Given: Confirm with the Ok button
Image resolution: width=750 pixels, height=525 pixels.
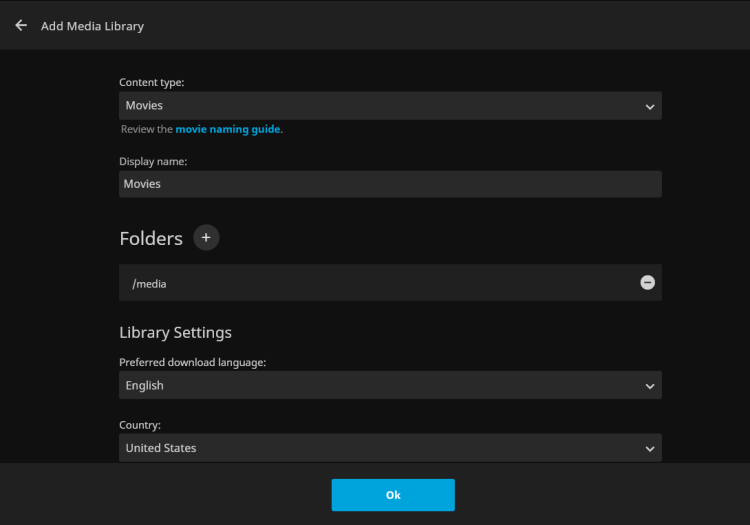Looking at the screenshot, I should [x=393, y=495].
